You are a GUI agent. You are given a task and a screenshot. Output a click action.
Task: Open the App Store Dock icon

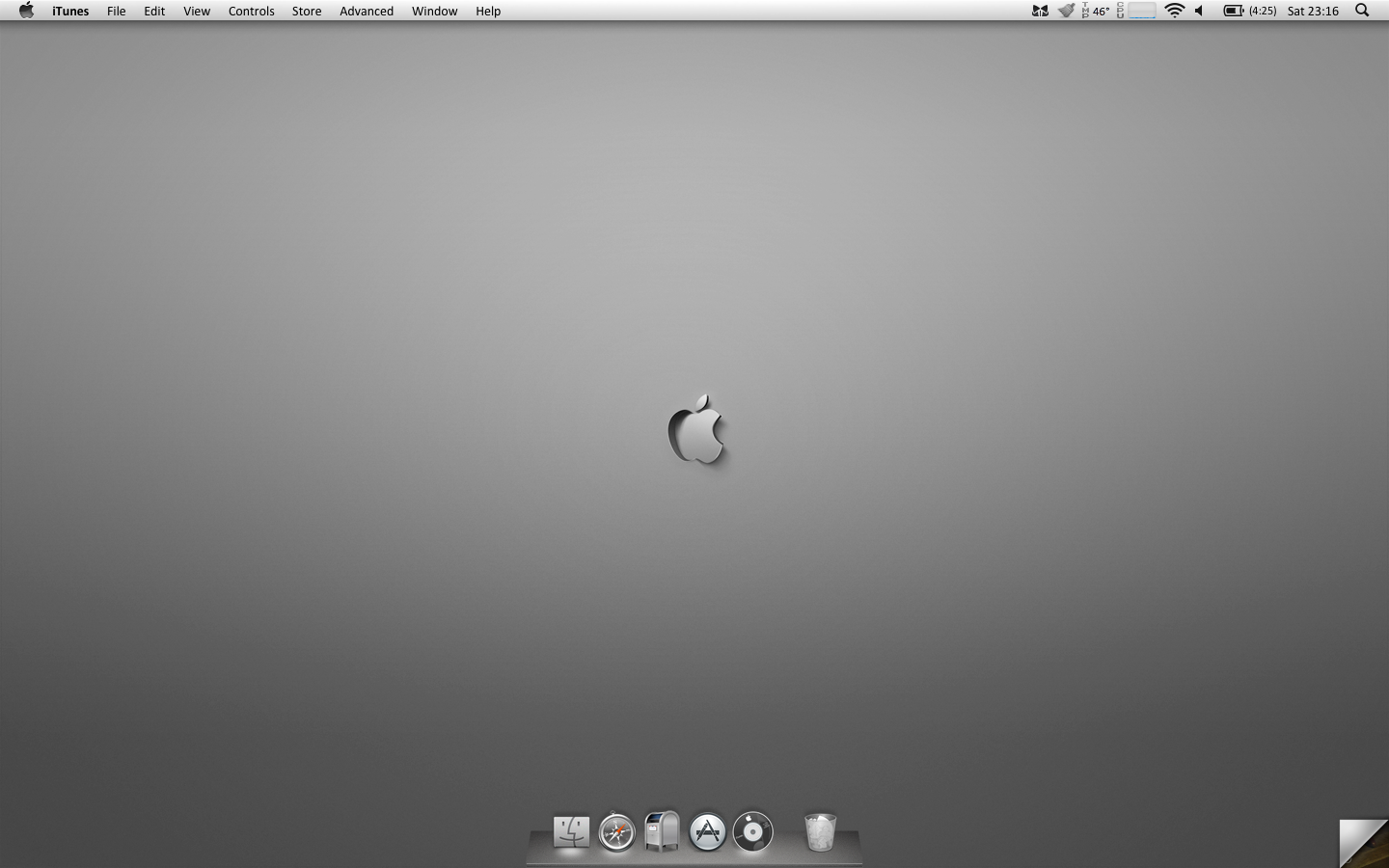click(707, 831)
